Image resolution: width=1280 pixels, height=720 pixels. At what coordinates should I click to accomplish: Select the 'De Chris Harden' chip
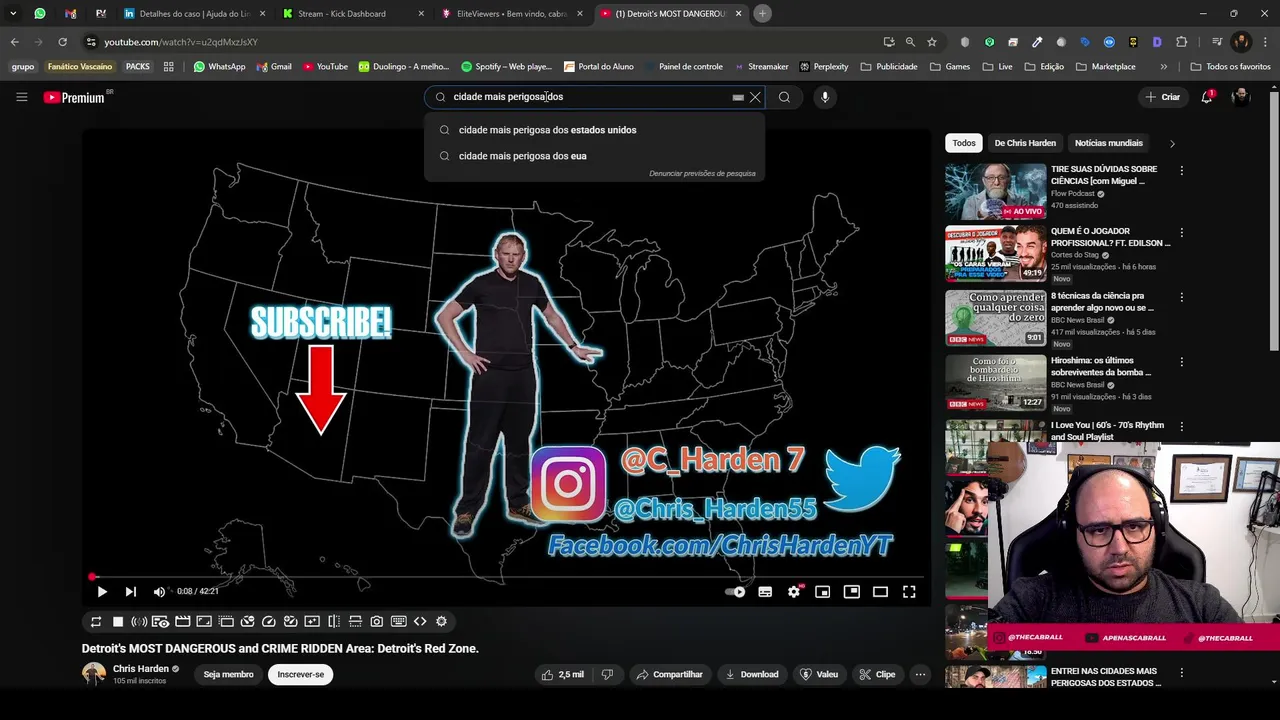click(x=1025, y=143)
